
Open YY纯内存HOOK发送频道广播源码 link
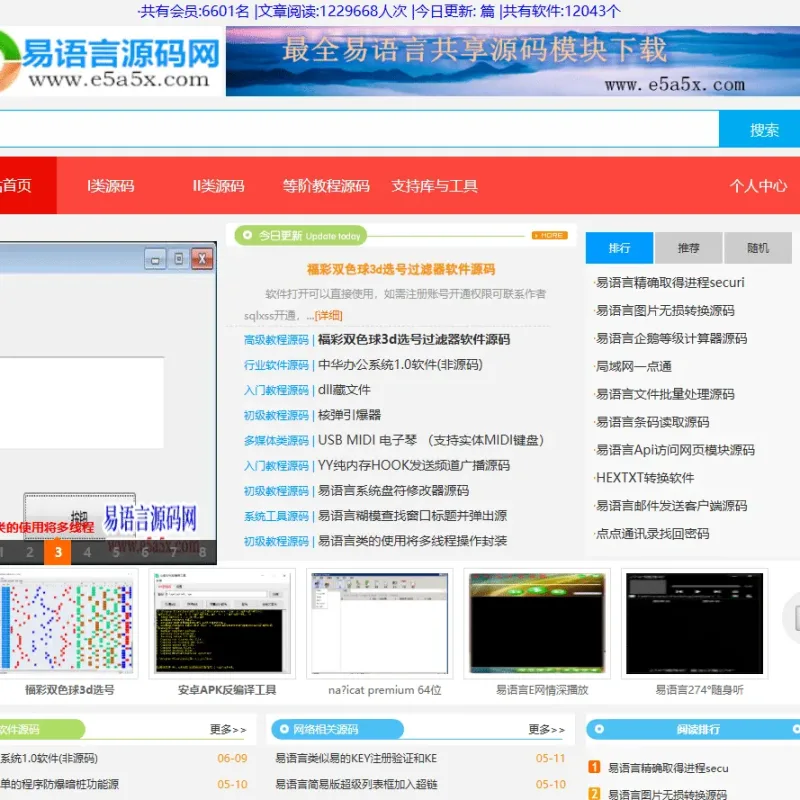pyautogui.click(x=414, y=465)
